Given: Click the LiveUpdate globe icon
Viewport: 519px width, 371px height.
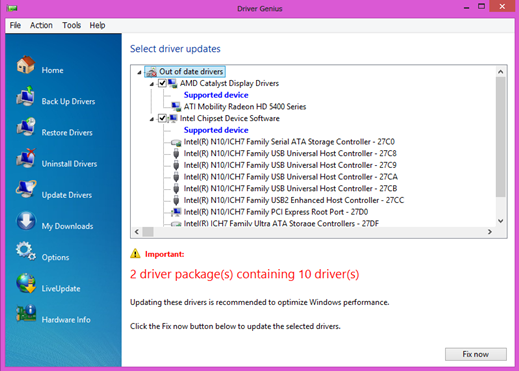Looking at the screenshot, I should (26, 283).
